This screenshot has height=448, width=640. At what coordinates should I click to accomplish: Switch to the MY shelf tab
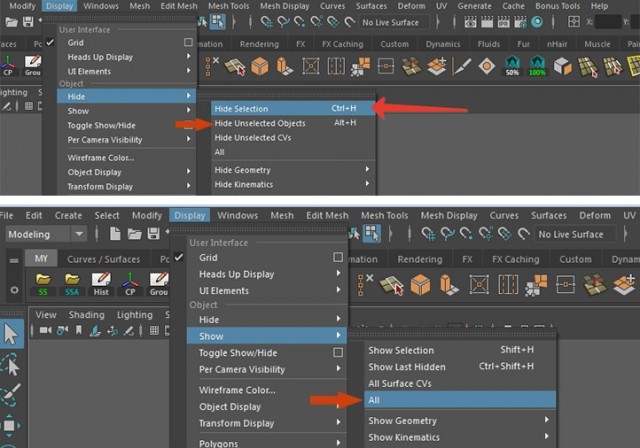pos(41,259)
